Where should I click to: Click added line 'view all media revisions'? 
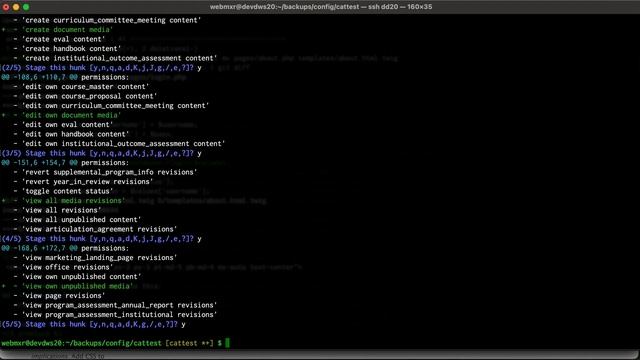(x=63, y=201)
